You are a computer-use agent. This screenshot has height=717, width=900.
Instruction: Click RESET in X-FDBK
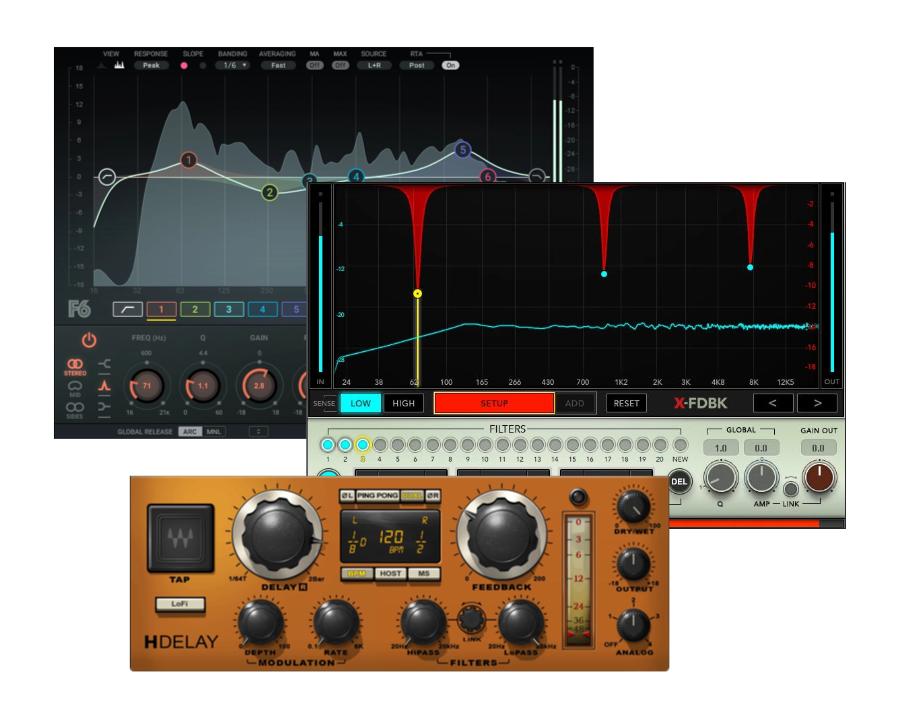626,403
